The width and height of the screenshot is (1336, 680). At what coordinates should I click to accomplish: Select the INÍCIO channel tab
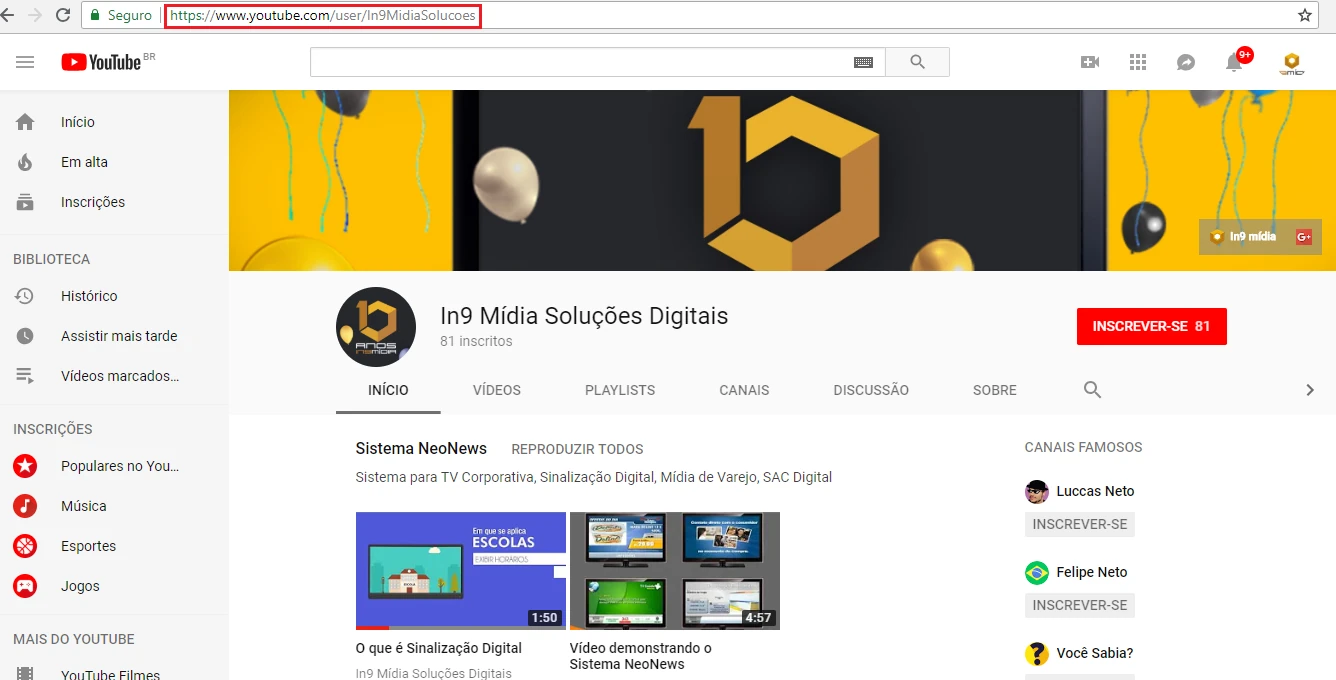click(388, 390)
